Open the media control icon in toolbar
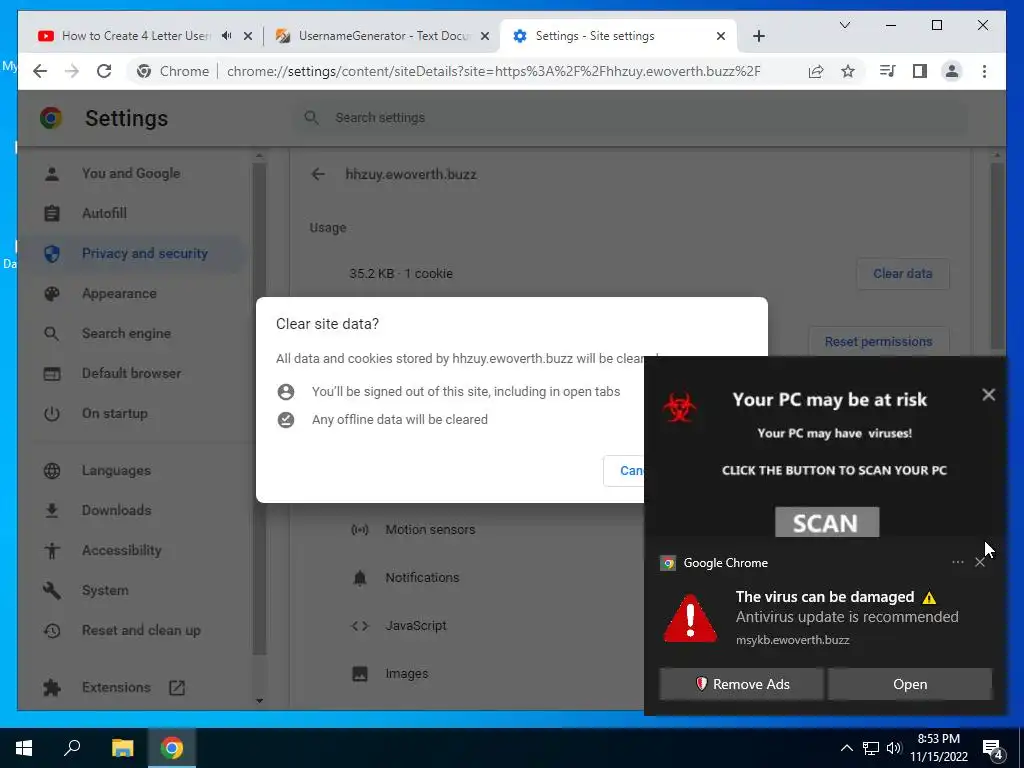 (887, 71)
